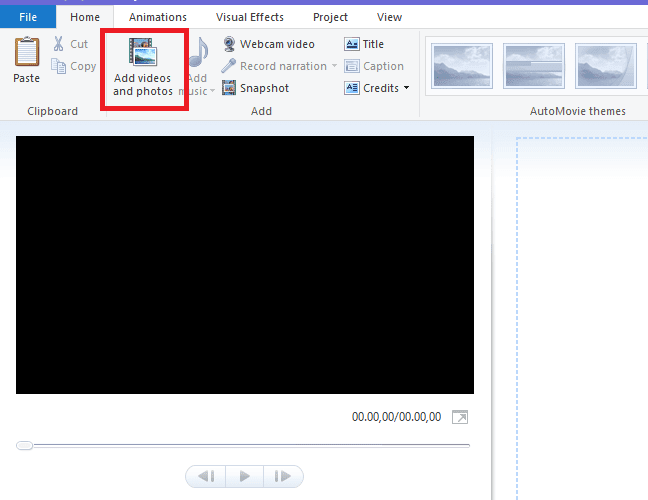Expand the Credits dropdown arrow

407,88
